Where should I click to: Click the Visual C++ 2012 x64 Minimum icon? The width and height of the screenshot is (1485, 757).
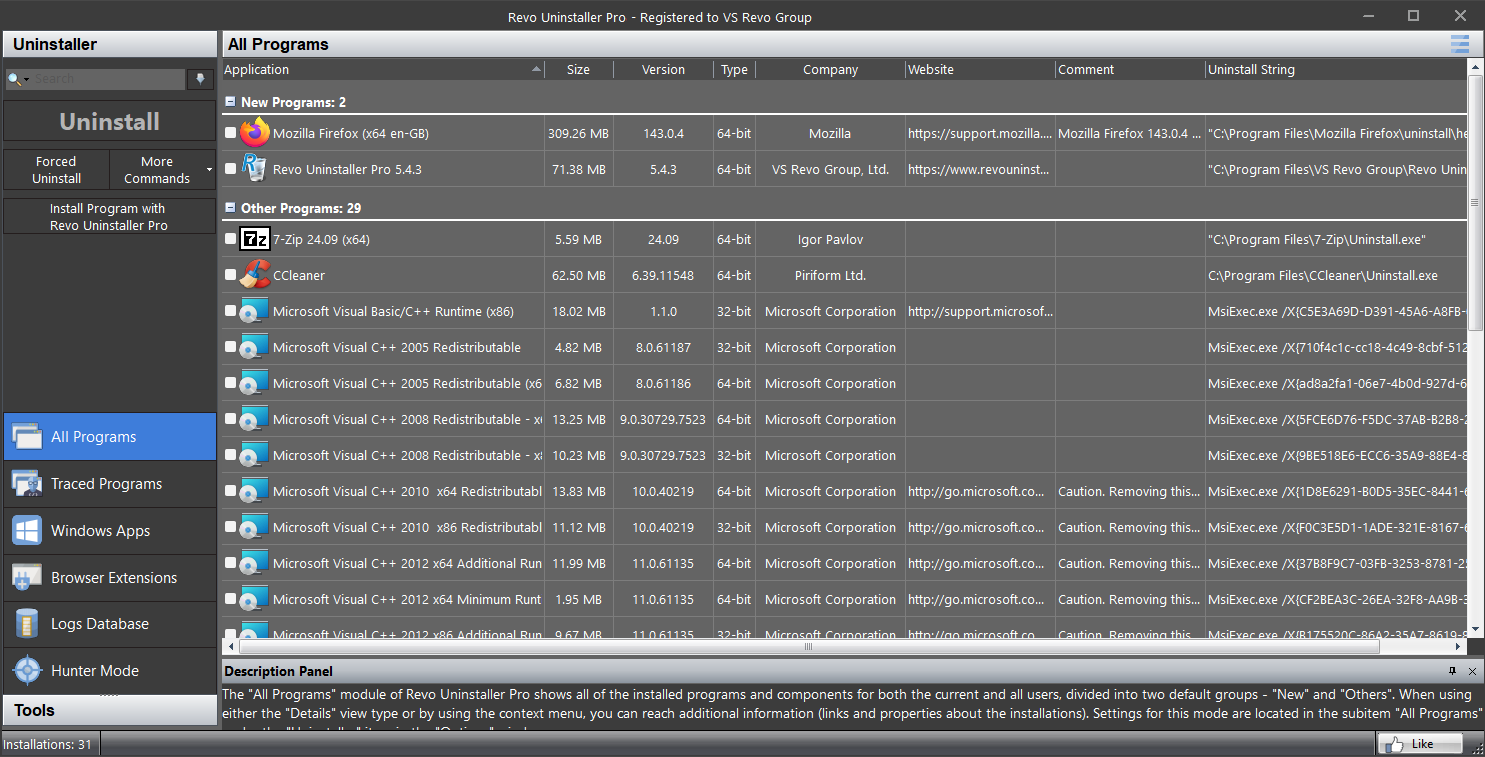(255, 599)
